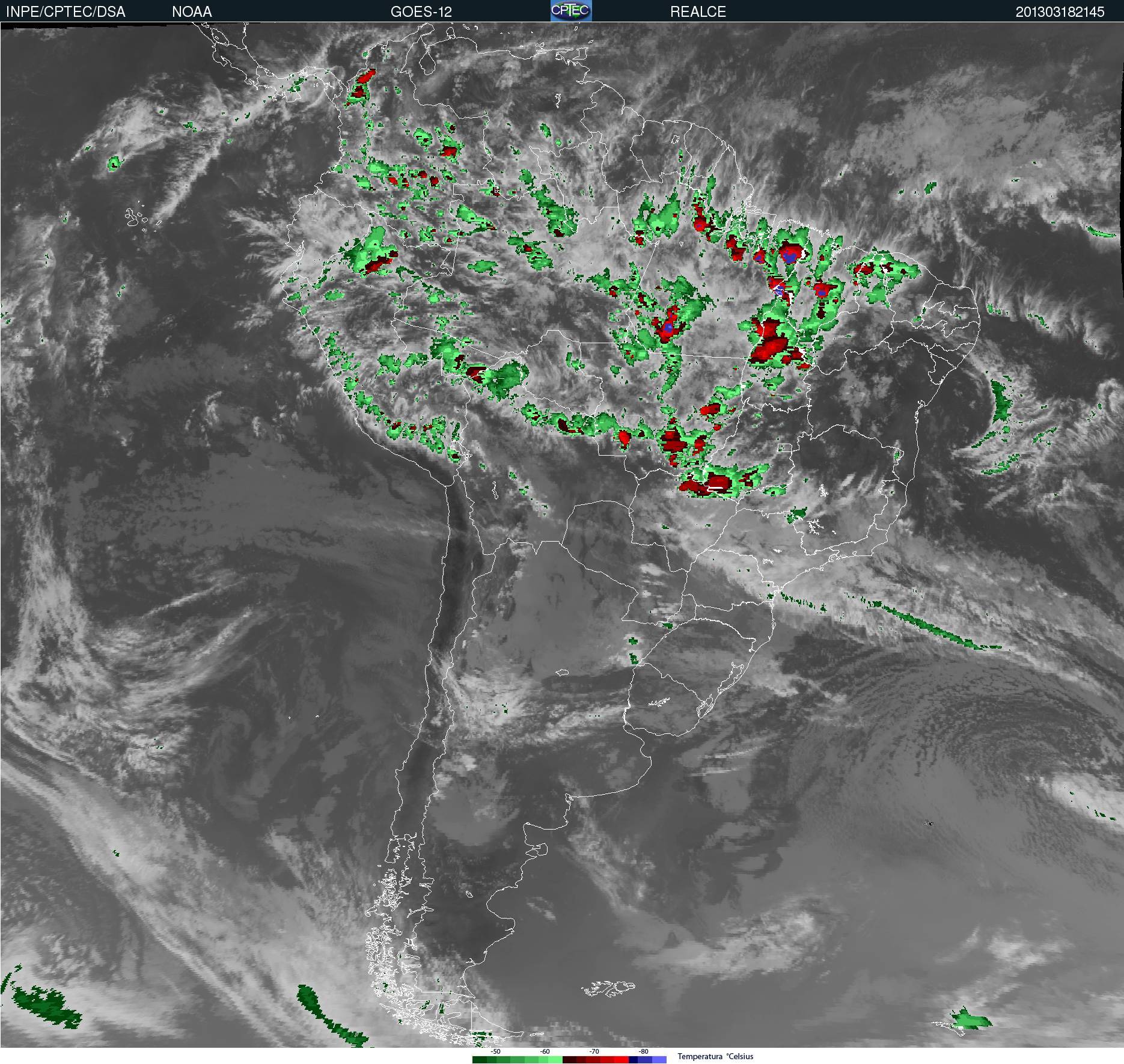The image size is (1124, 1064).
Task: Click the GOES-12 satellite label
Action: pos(421,11)
